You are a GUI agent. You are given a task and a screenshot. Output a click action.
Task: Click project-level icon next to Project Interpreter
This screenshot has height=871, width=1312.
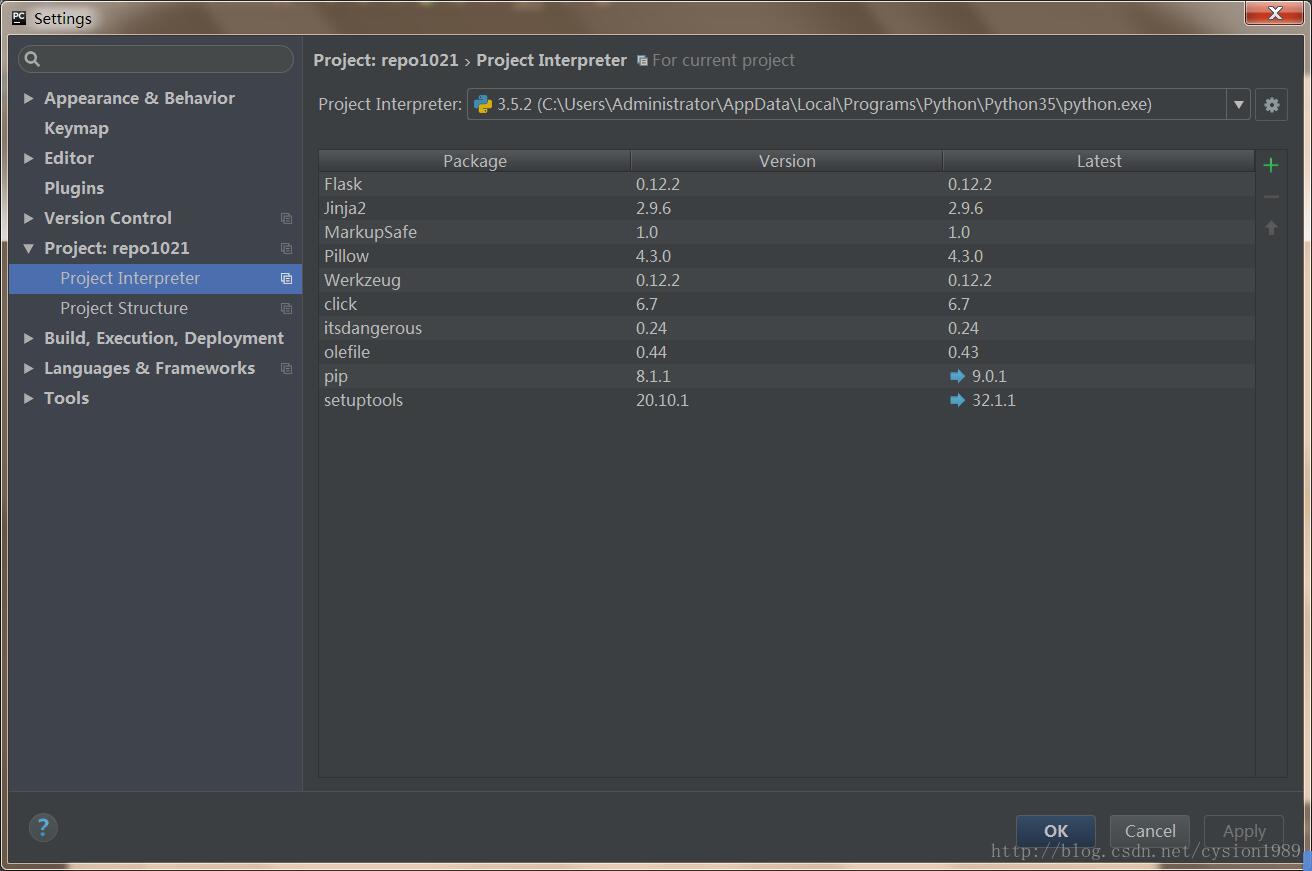pyautogui.click(x=286, y=278)
